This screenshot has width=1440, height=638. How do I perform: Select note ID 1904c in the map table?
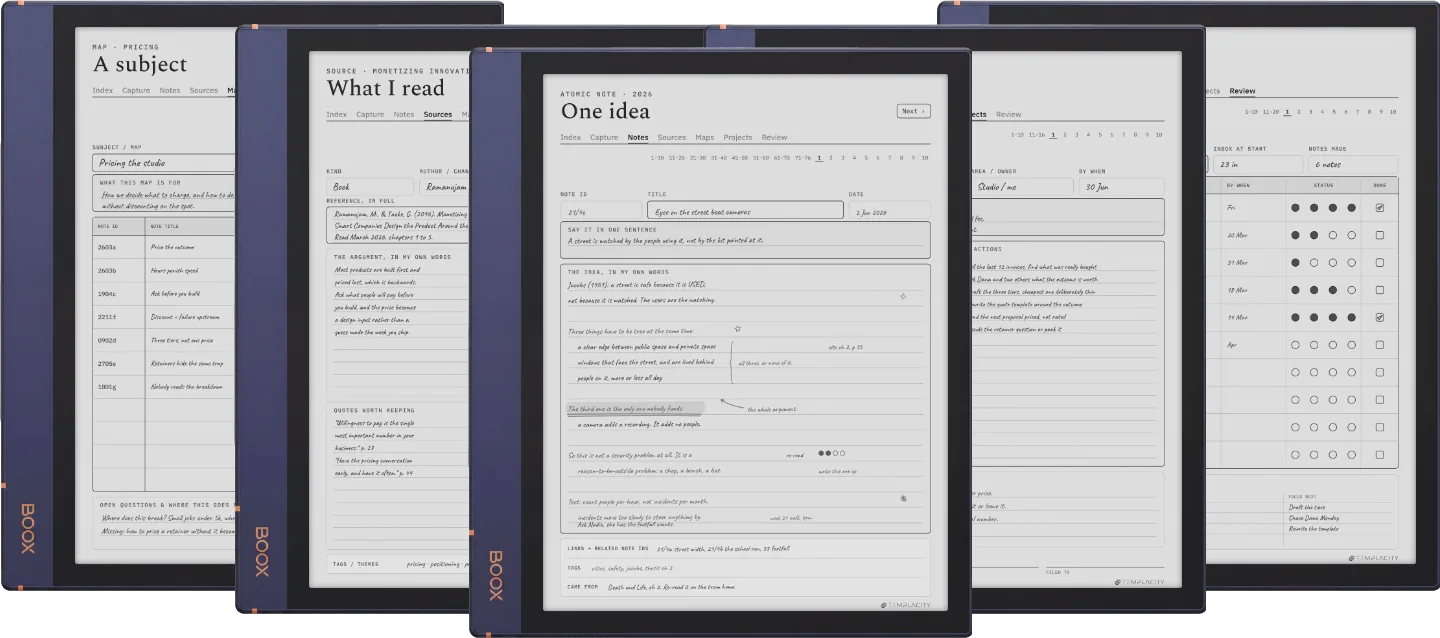[107, 294]
